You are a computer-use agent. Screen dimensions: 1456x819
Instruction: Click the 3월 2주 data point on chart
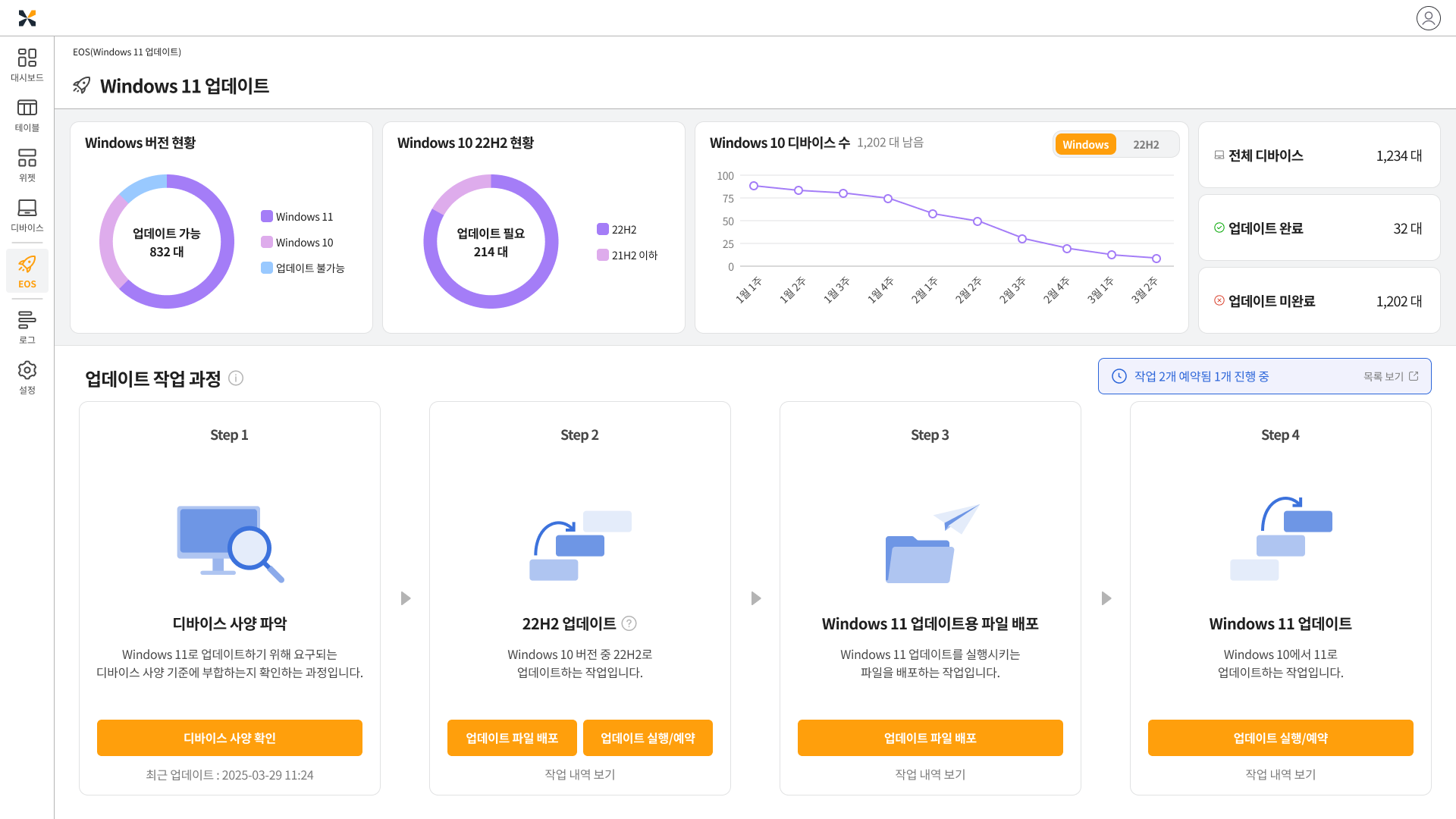pyautogui.click(x=1156, y=259)
